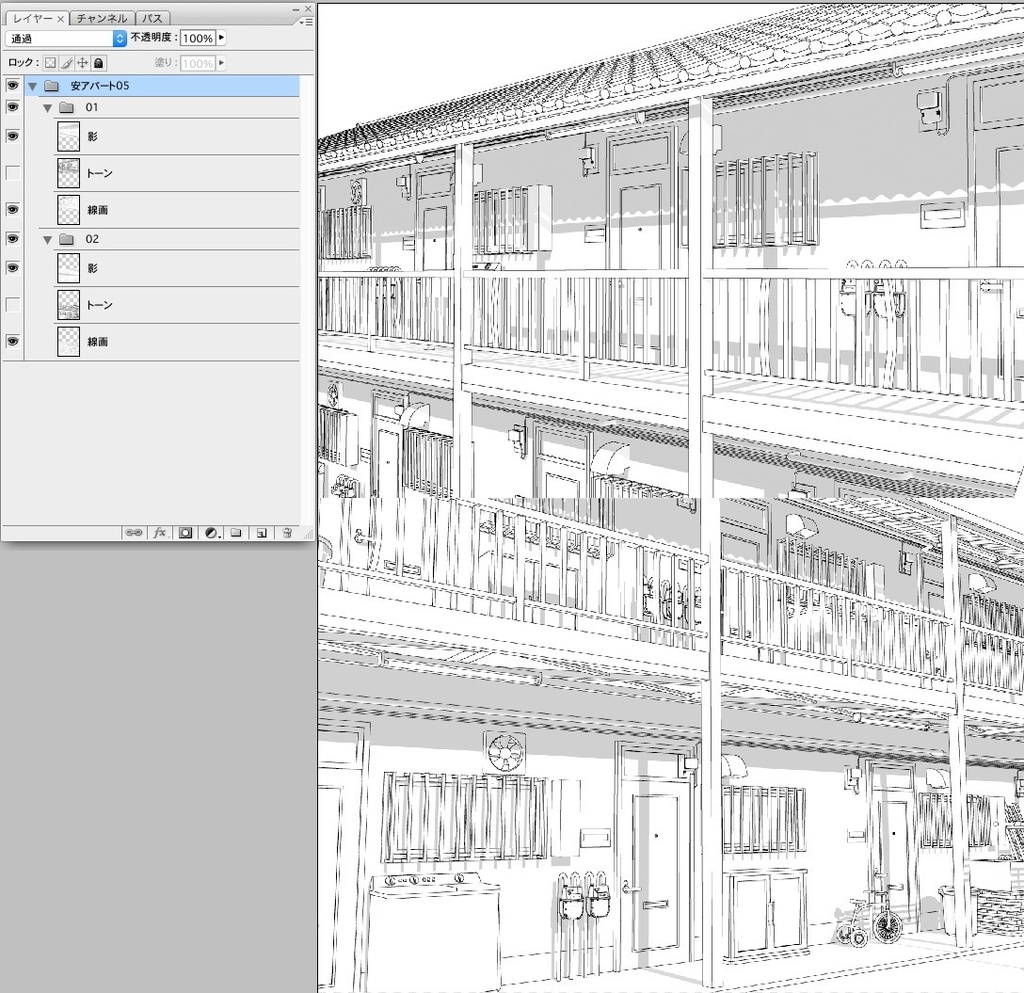Select the 安アパート05 group name
Image resolution: width=1024 pixels, height=993 pixels.
[100, 86]
